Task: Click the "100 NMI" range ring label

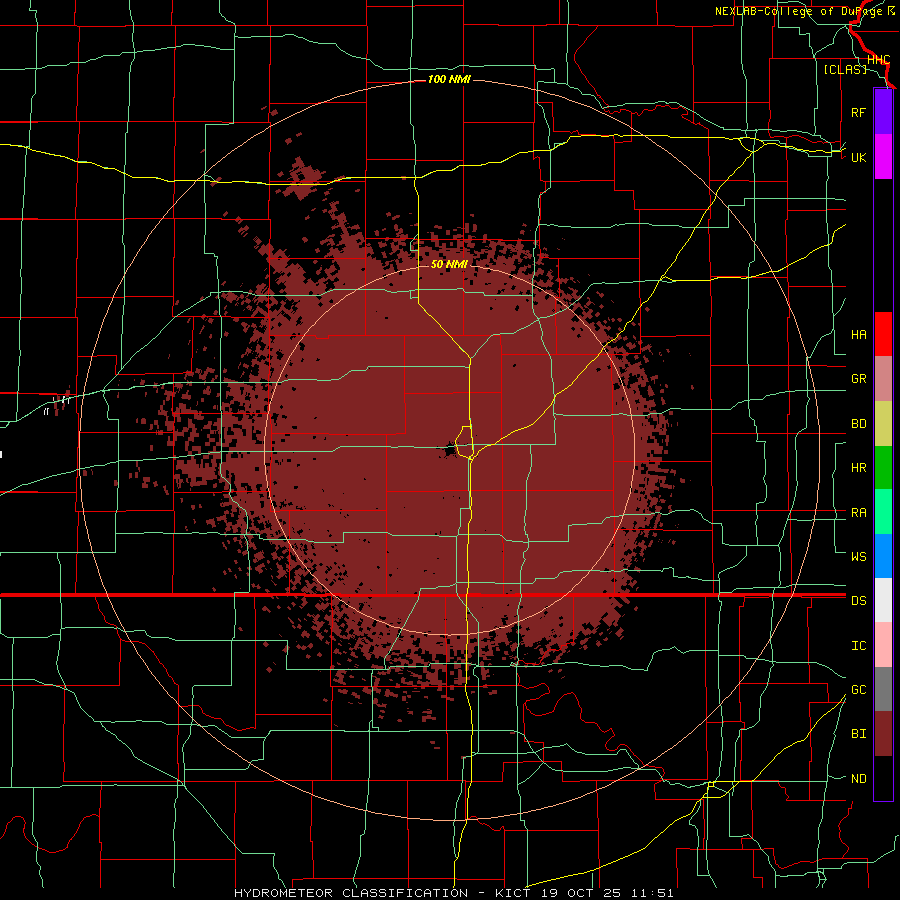Action: point(449,79)
